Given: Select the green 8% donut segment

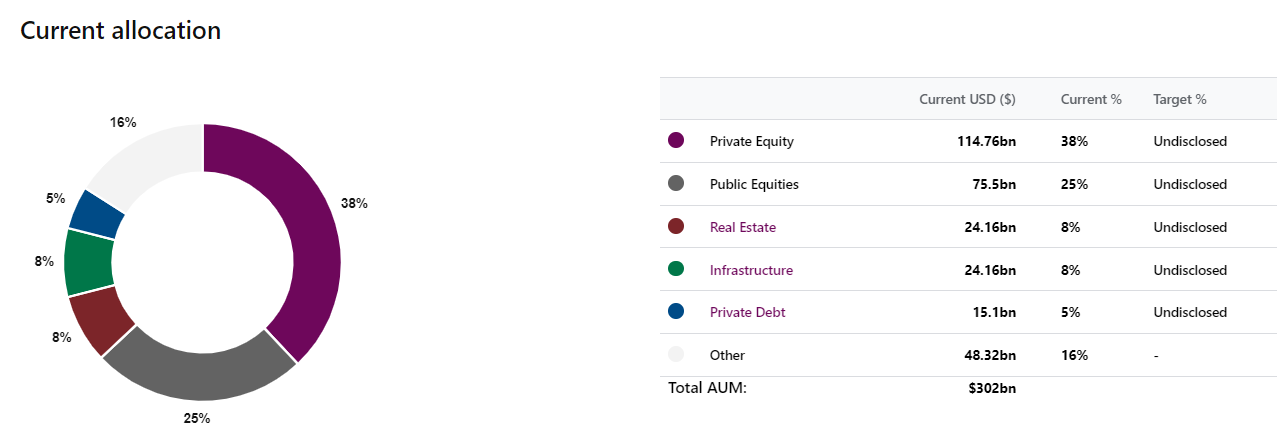Looking at the screenshot, I should [x=88, y=263].
